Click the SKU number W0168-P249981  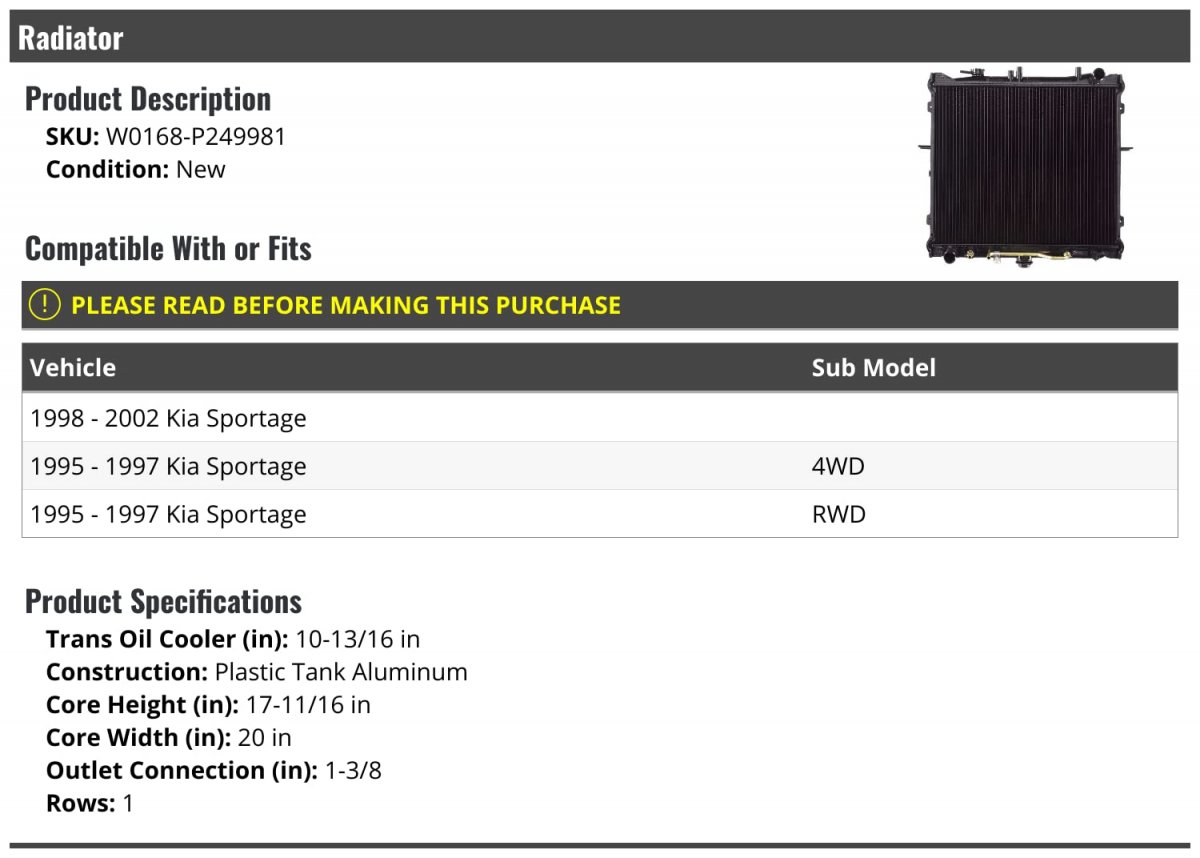196,137
